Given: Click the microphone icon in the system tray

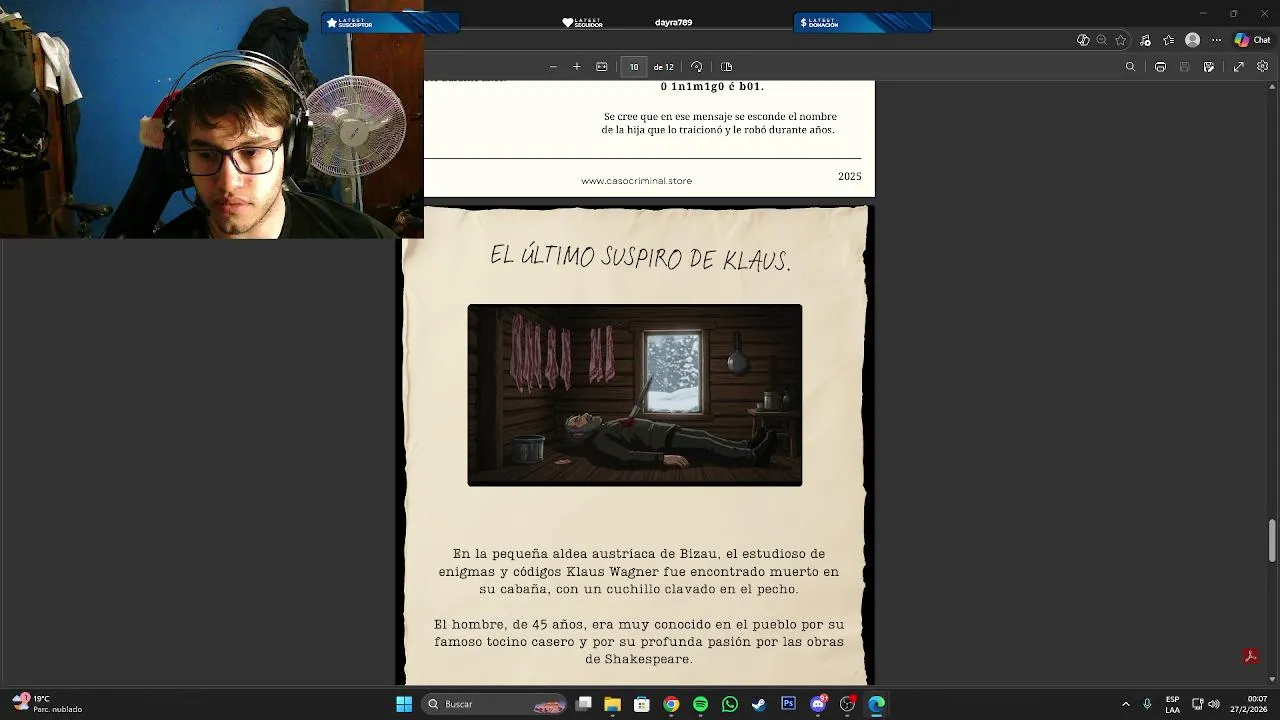Looking at the screenshot, I should 1147,704.
